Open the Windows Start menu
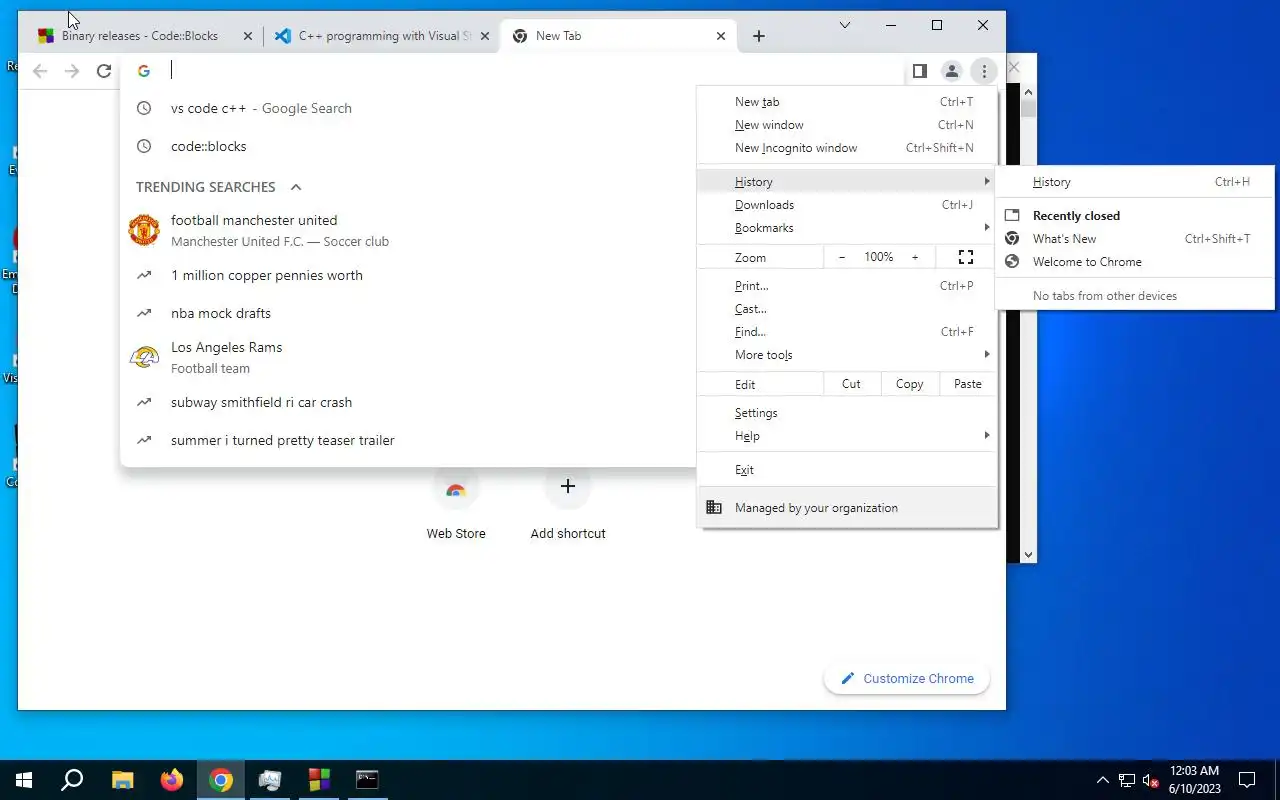Screen dimensions: 1280x800 24,780
